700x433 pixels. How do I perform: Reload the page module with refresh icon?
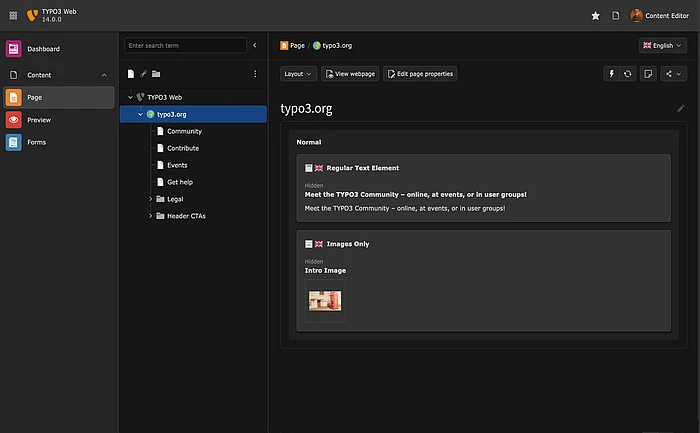(x=628, y=73)
